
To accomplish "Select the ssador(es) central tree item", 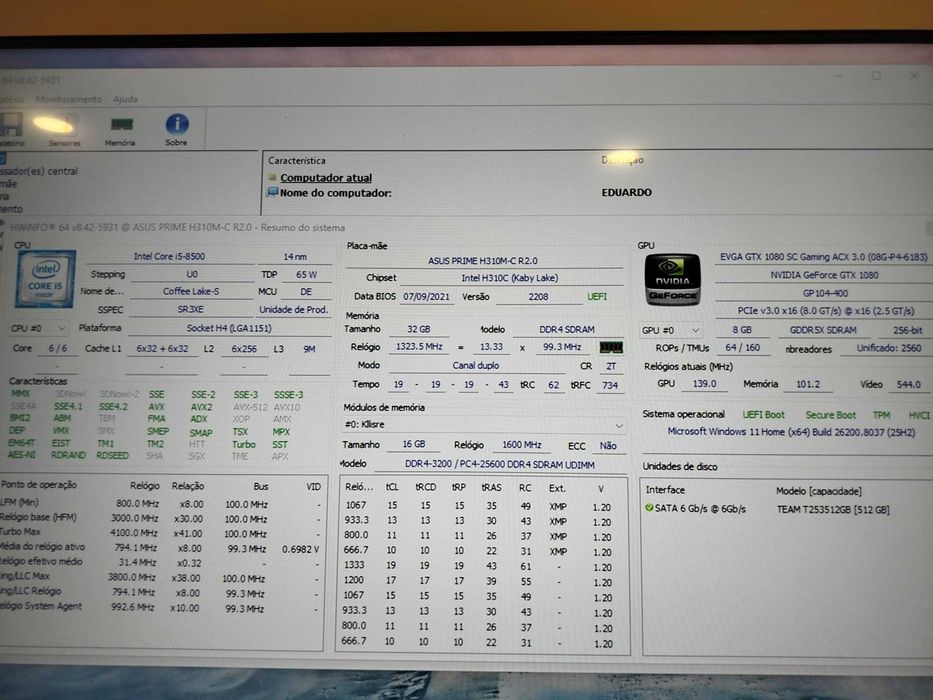I will click(39, 171).
